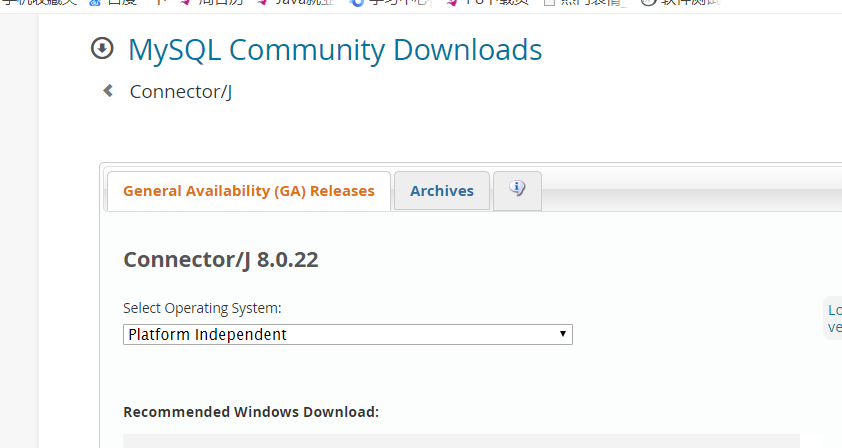Click the Baidu paw bookmark icon
The image size is (842, 448).
click(x=95, y=2)
